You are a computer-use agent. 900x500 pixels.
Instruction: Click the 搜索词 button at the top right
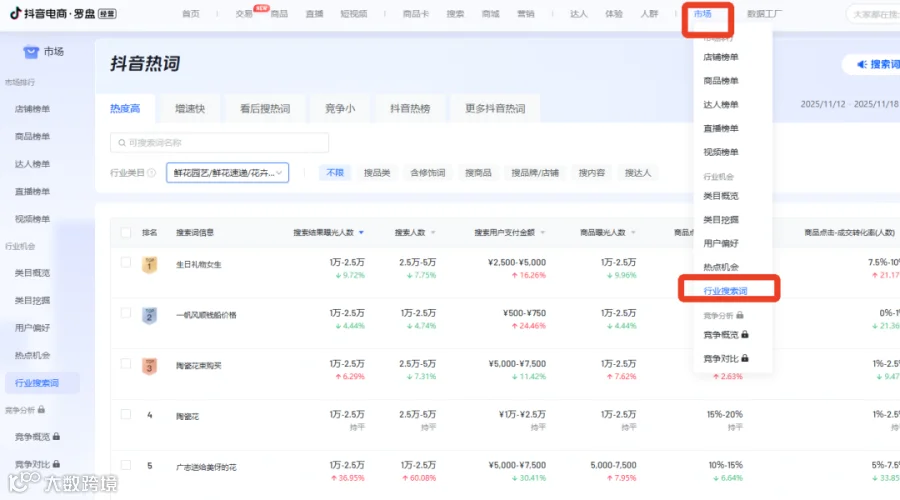(872, 64)
